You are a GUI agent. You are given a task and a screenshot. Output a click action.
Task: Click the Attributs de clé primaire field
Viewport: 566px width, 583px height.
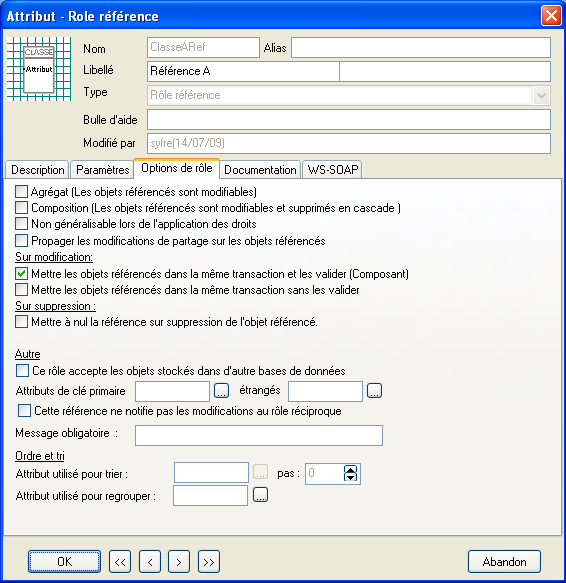(172, 391)
